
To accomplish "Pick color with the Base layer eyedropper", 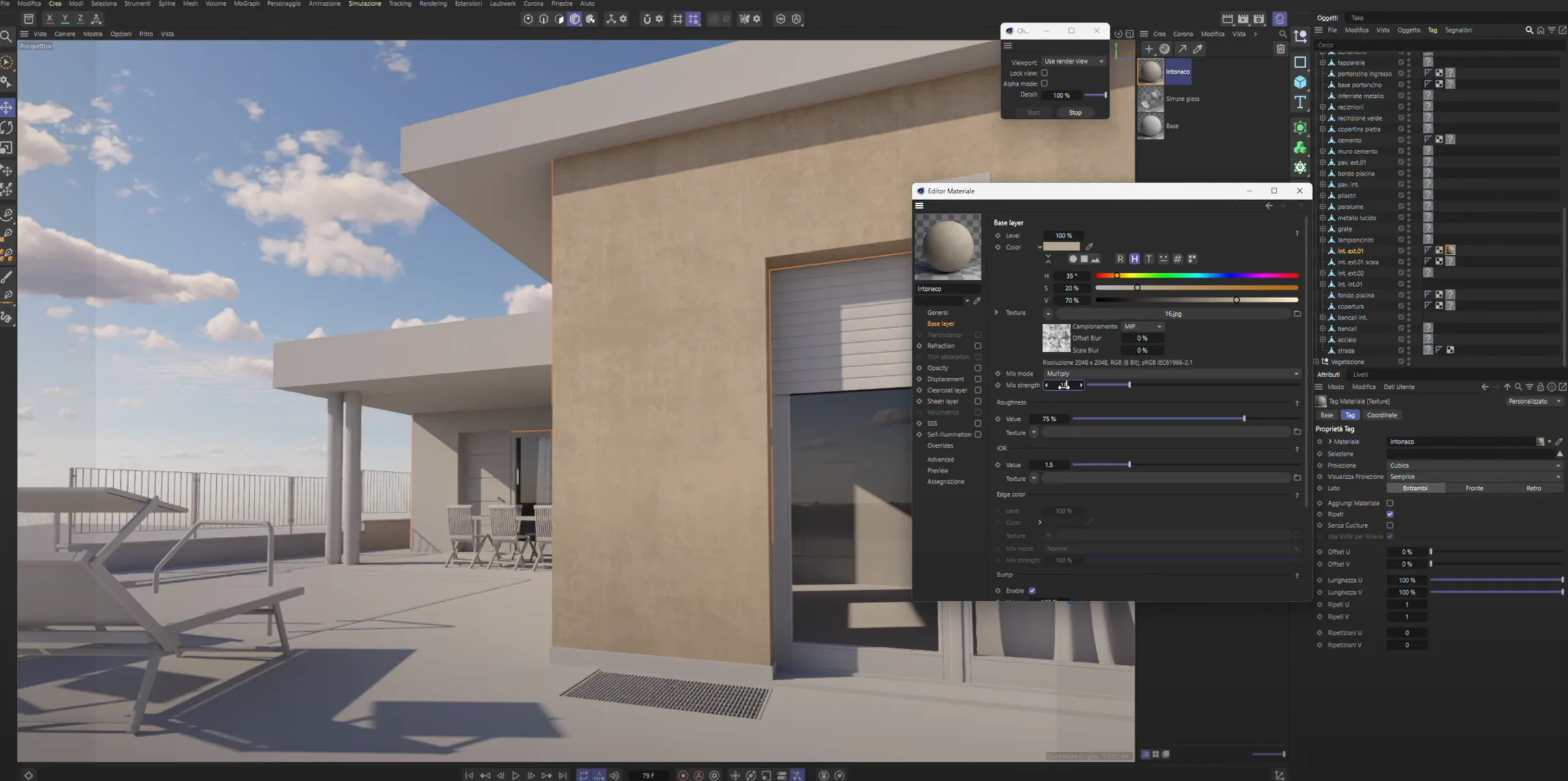I will pyautogui.click(x=1090, y=247).
